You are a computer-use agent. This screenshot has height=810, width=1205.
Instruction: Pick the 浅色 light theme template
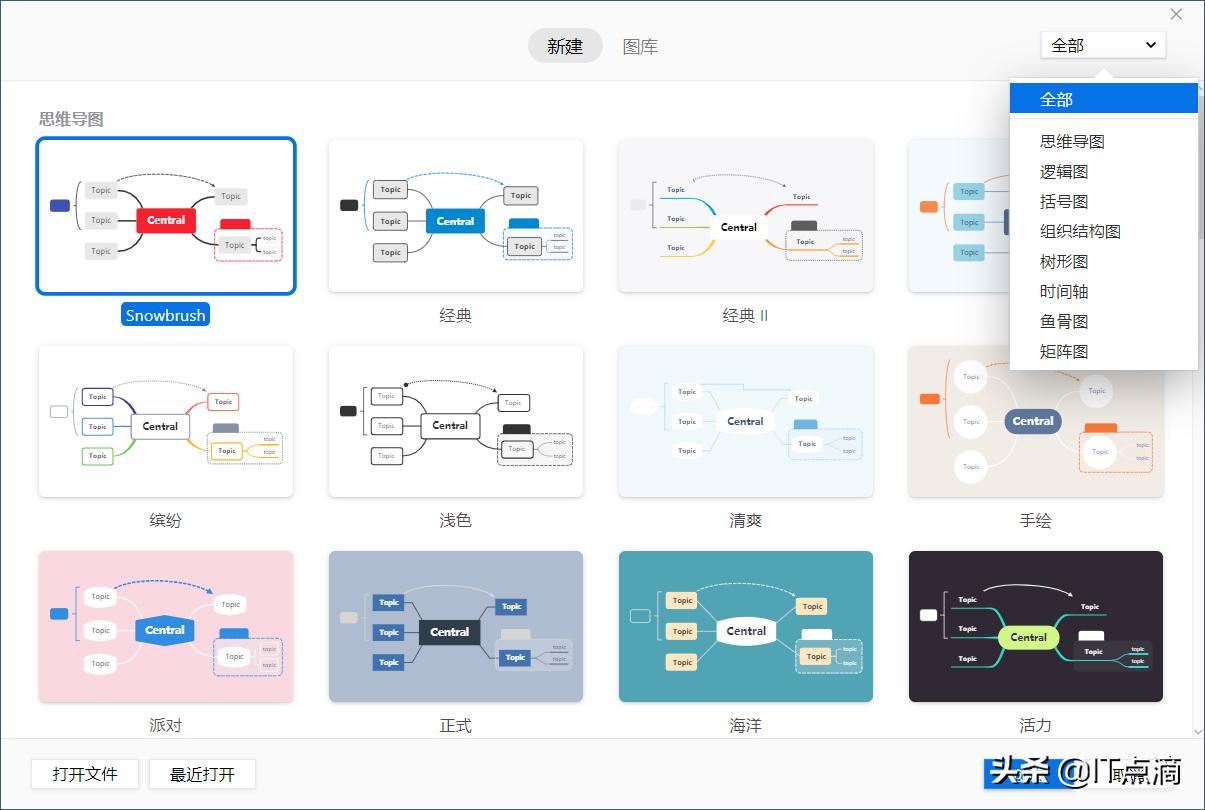pos(455,421)
